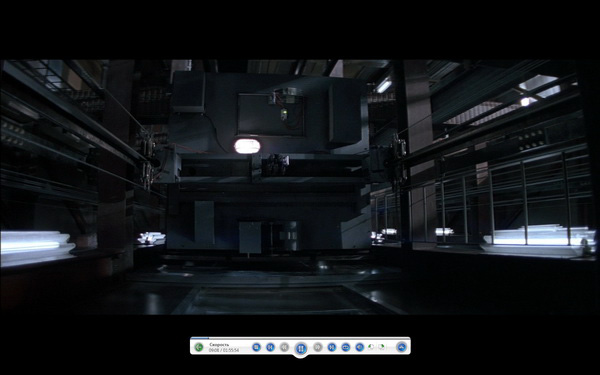Skip to the next chapter
The width and height of the screenshot is (600, 375).
pyautogui.click(x=332, y=347)
